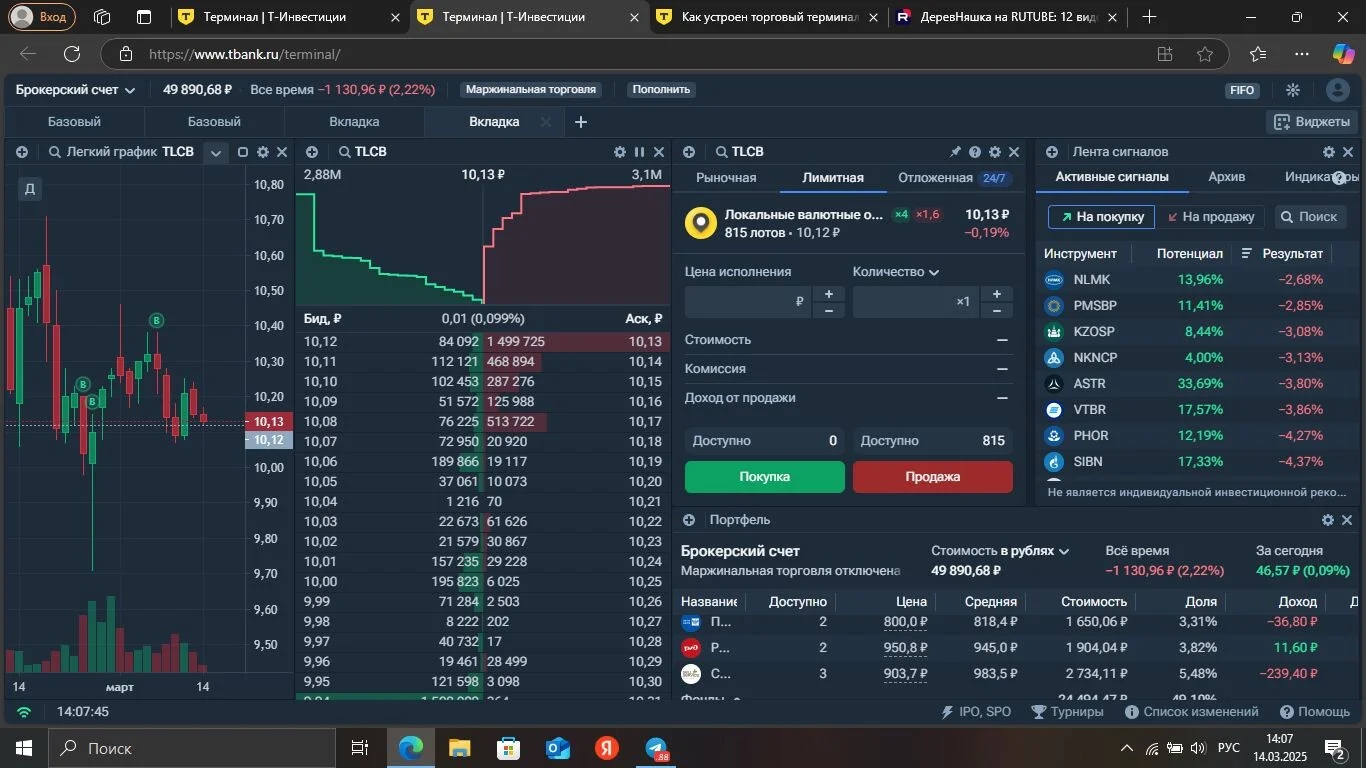The width and height of the screenshot is (1366, 768).
Task: Open the Виджеты panel
Action: point(1311,122)
